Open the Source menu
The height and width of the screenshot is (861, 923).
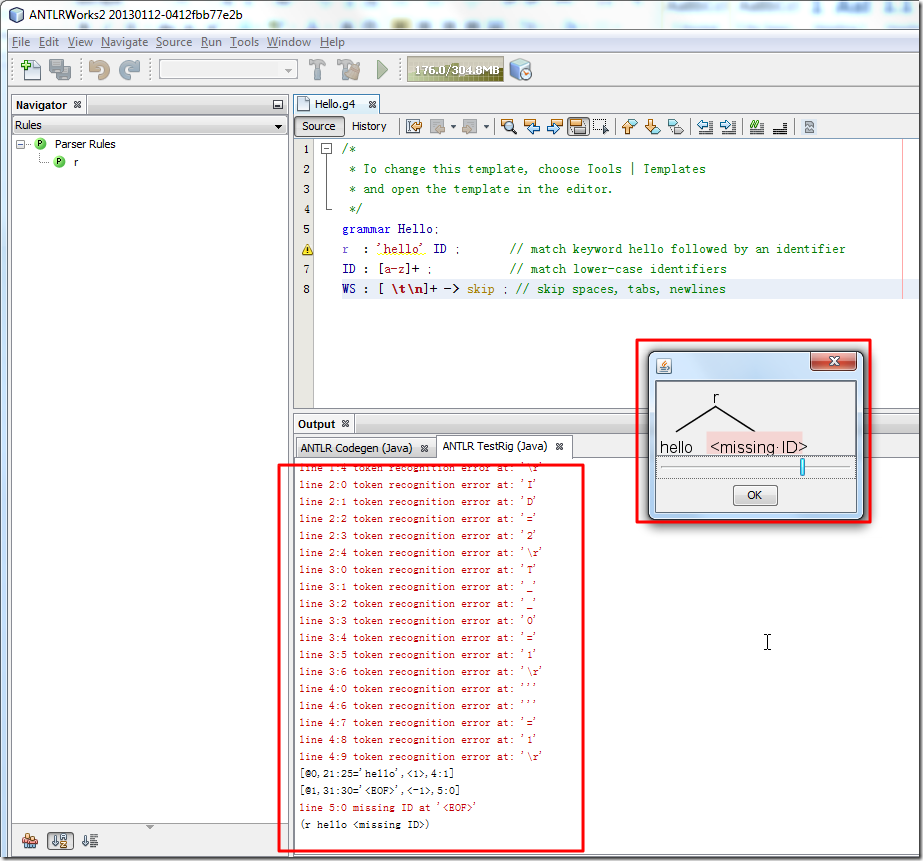click(174, 42)
